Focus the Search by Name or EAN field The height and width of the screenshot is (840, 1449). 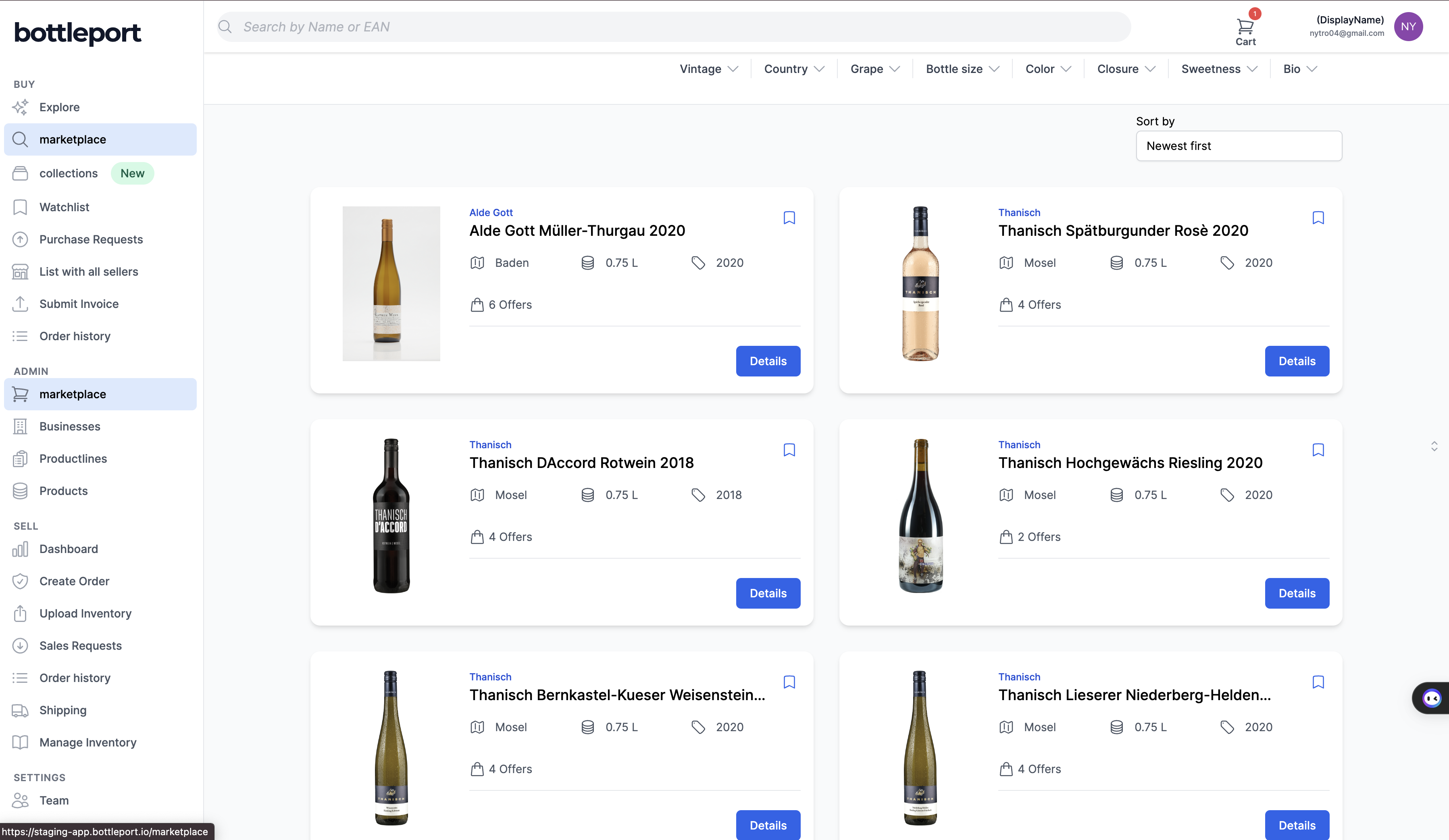pyautogui.click(x=673, y=27)
